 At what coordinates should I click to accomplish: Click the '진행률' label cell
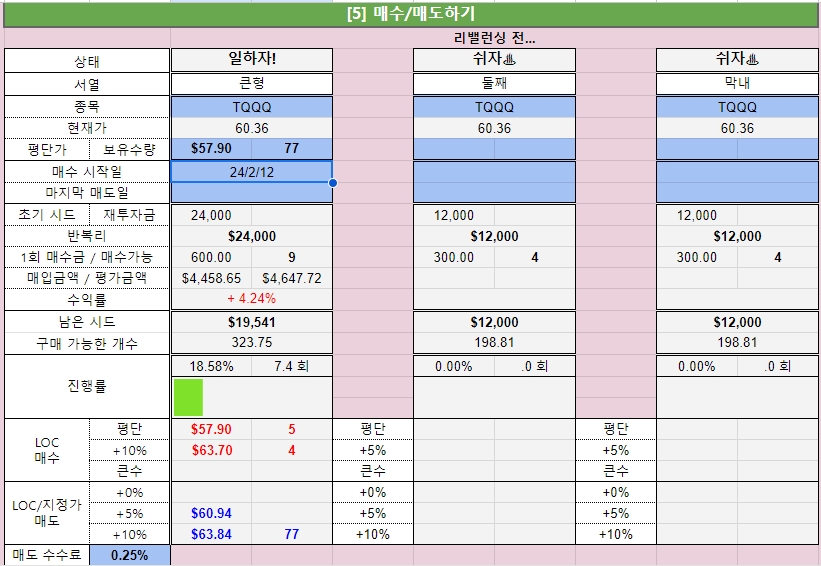point(87,386)
